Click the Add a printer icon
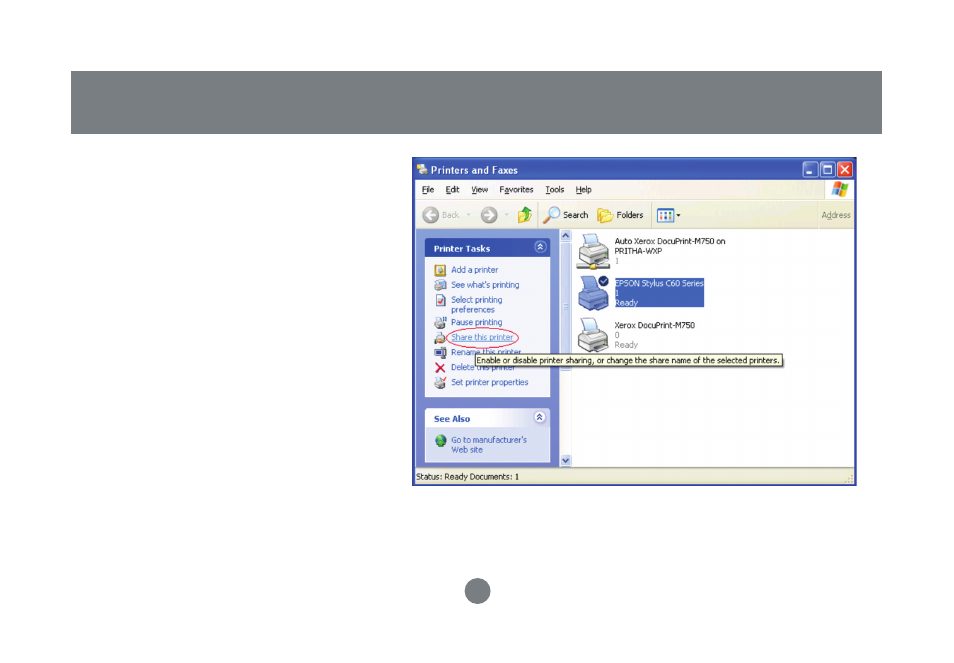Image resolution: width=954 pixels, height=663 pixels. click(440, 270)
